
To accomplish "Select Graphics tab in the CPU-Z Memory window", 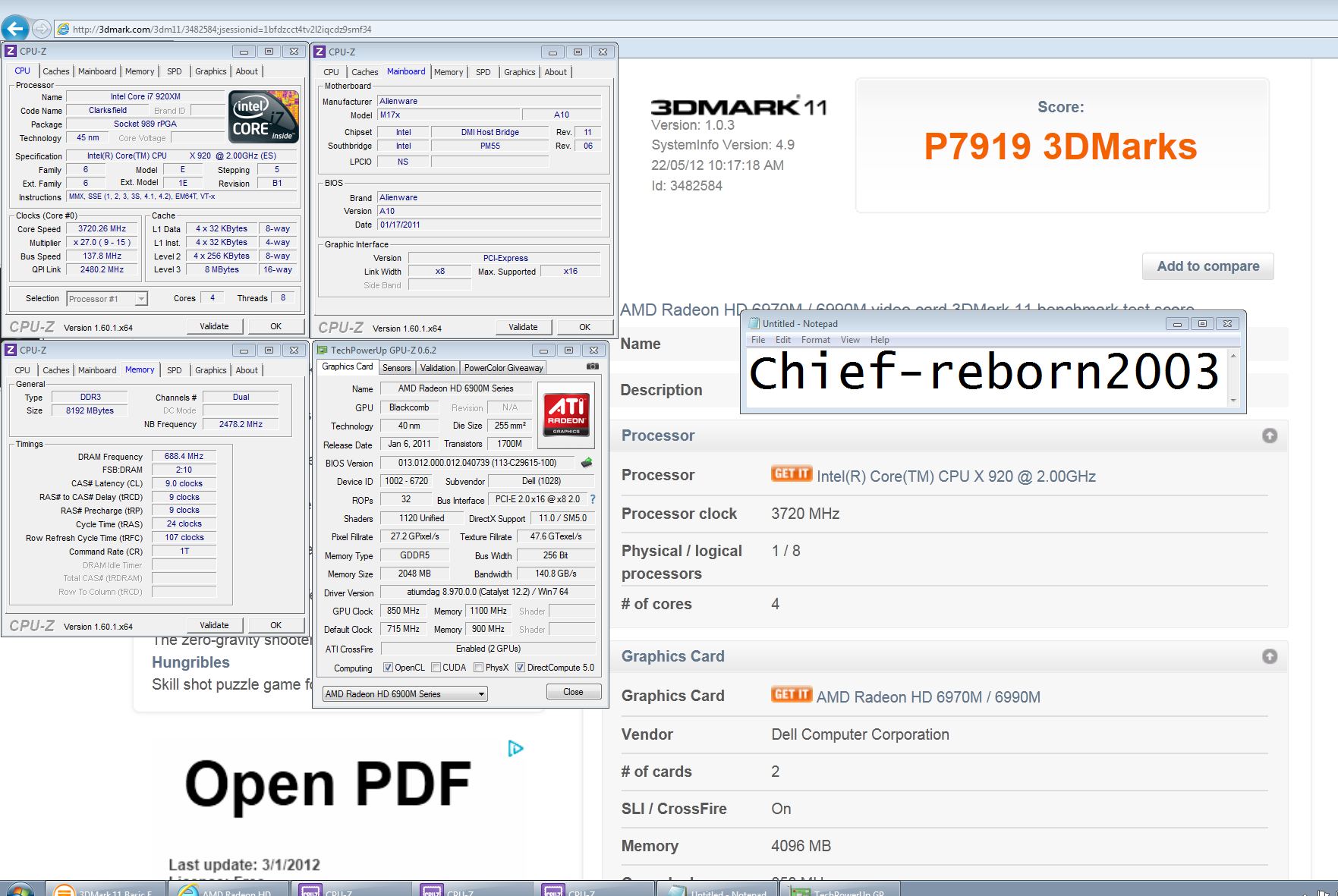I will coord(211,370).
